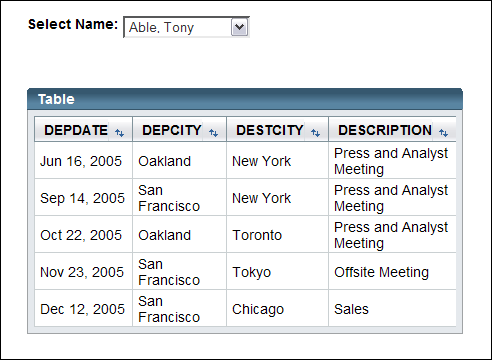This screenshot has width=492, height=360.
Task: Select the Jun 16, 2005 date cell
Action: pyautogui.click(x=84, y=161)
